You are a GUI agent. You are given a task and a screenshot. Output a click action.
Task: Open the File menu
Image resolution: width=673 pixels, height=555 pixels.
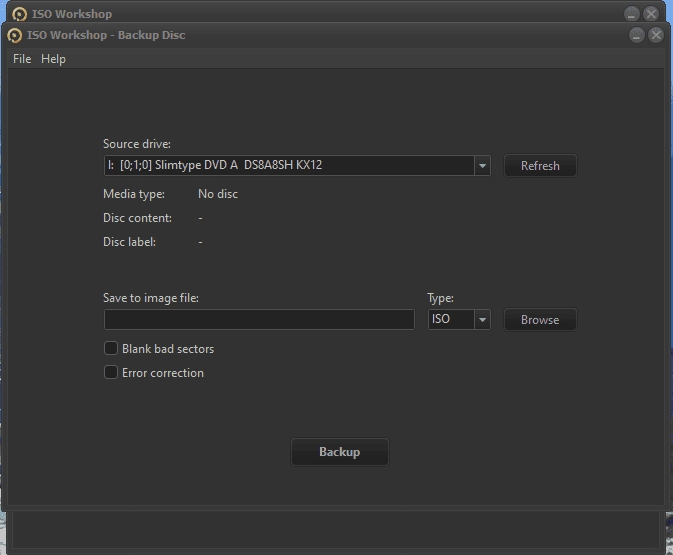click(22, 59)
